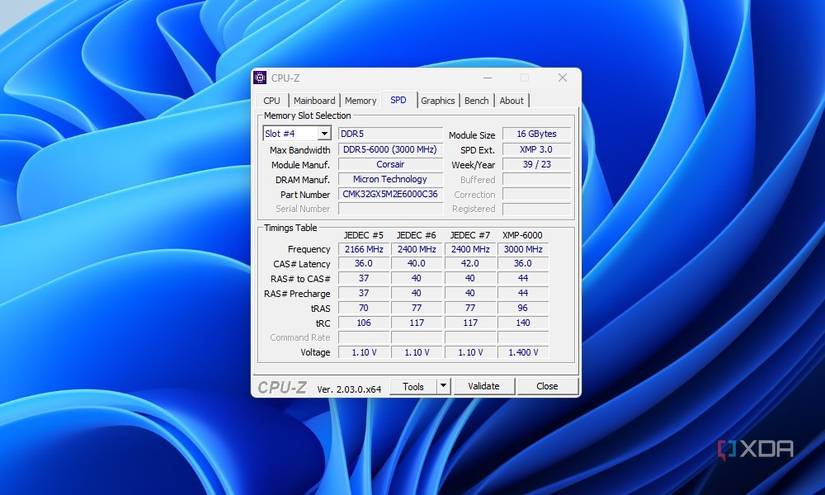Click the 2166 MHz frequency cell
The height and width of the screenshot is (495, 825).
pos(364,249)
